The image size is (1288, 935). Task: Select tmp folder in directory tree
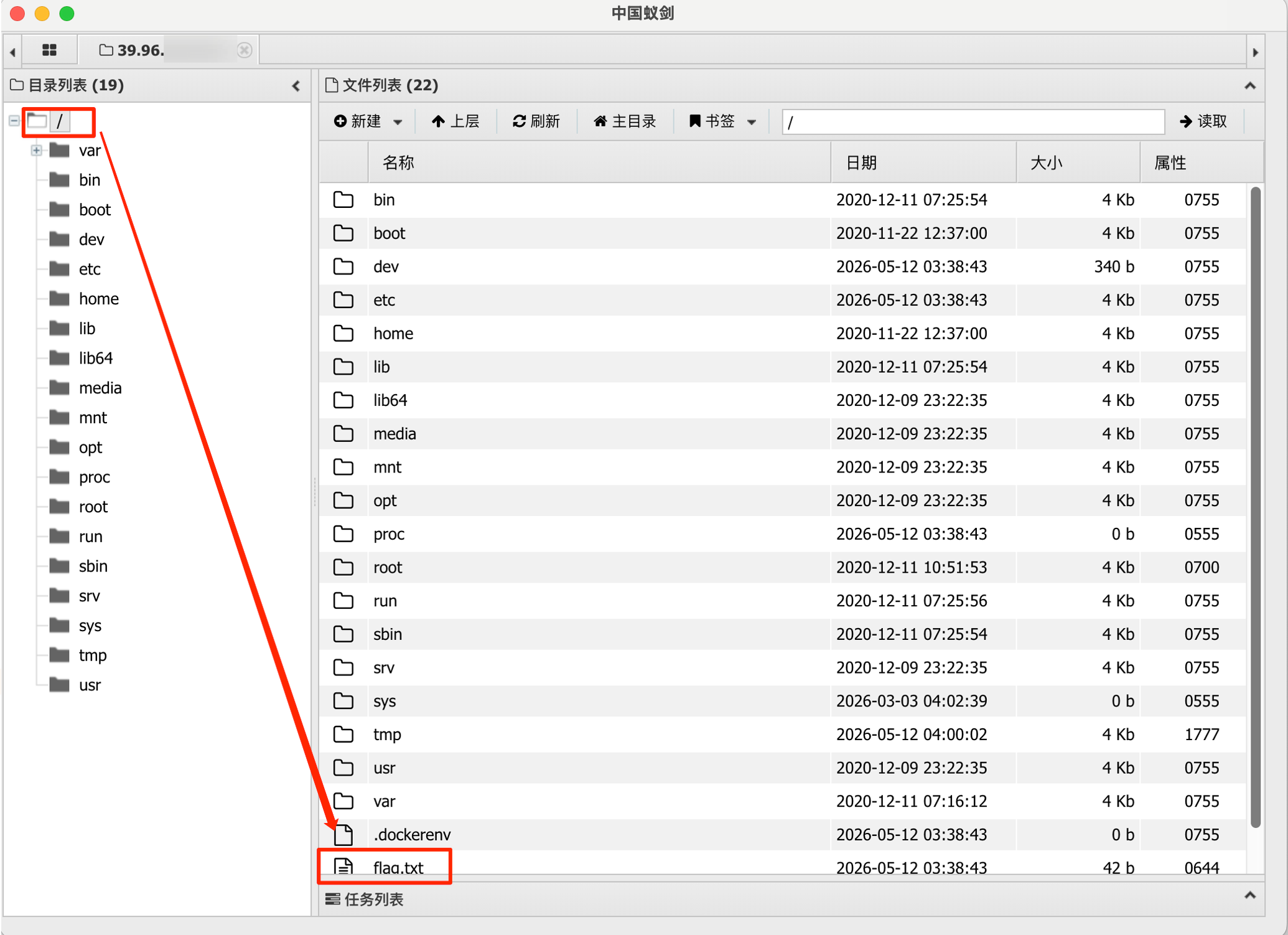[x=93, y=655]
